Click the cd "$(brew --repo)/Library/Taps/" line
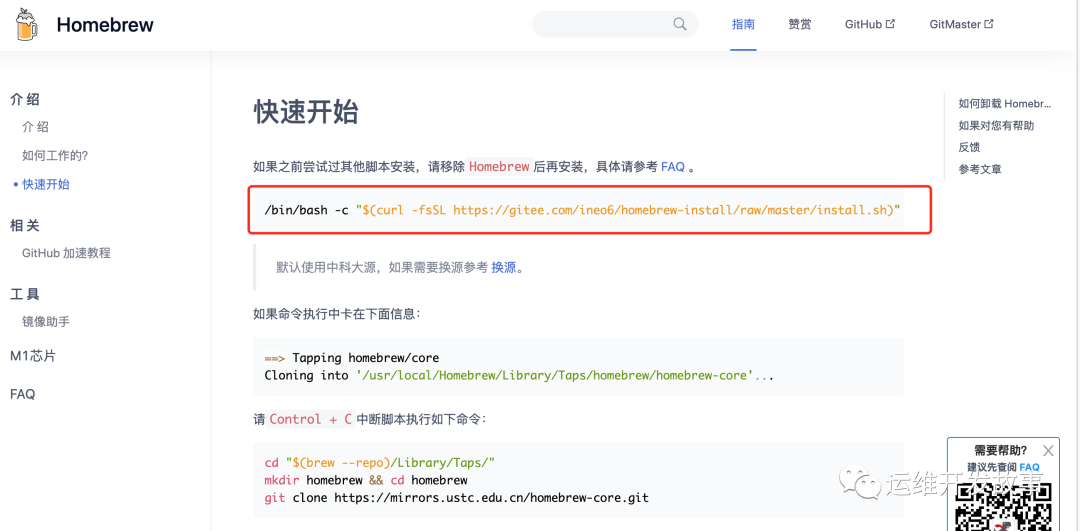Screen dimensions: 1080x531 pyautogui.click(x=380, y=462)
